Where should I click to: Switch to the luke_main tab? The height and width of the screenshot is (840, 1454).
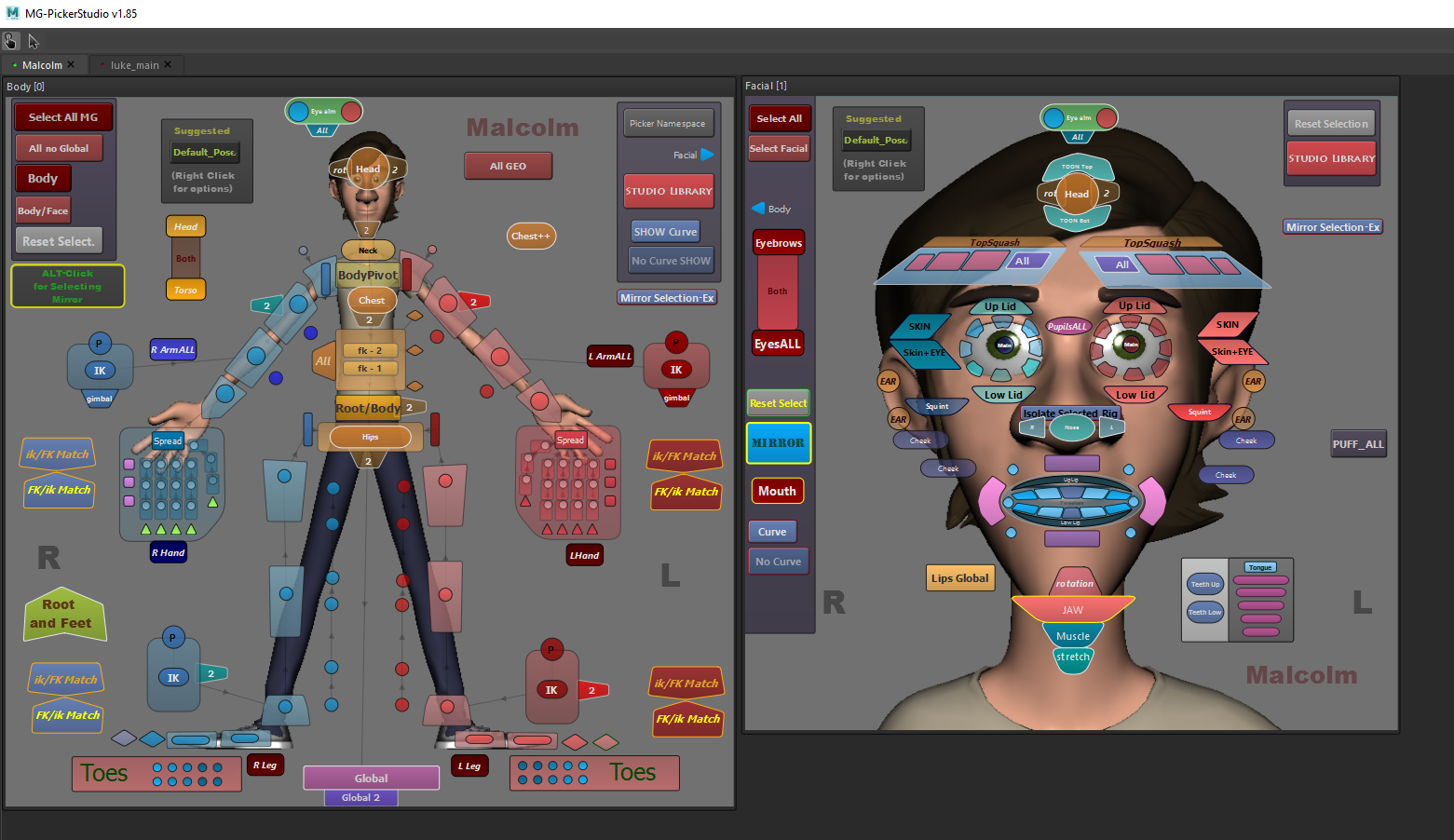134,65
